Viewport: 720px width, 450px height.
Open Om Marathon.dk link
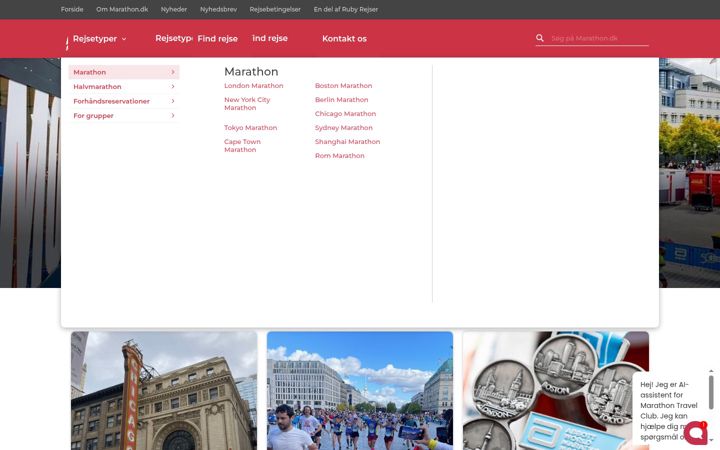(122, 9)
